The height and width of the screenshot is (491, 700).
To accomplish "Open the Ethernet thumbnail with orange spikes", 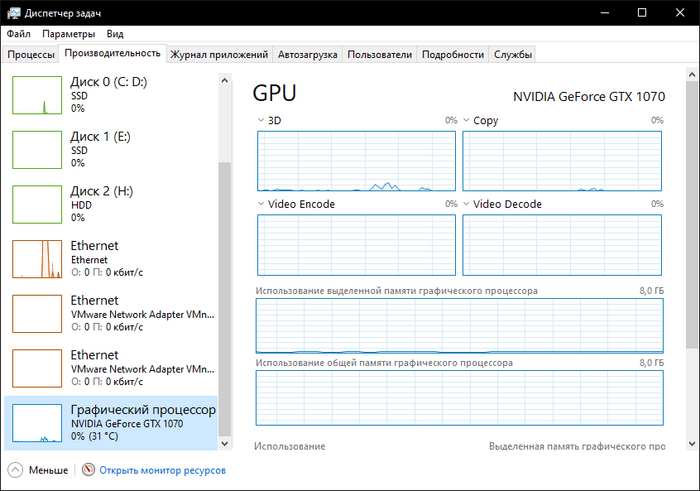I will tap(37, 259).
